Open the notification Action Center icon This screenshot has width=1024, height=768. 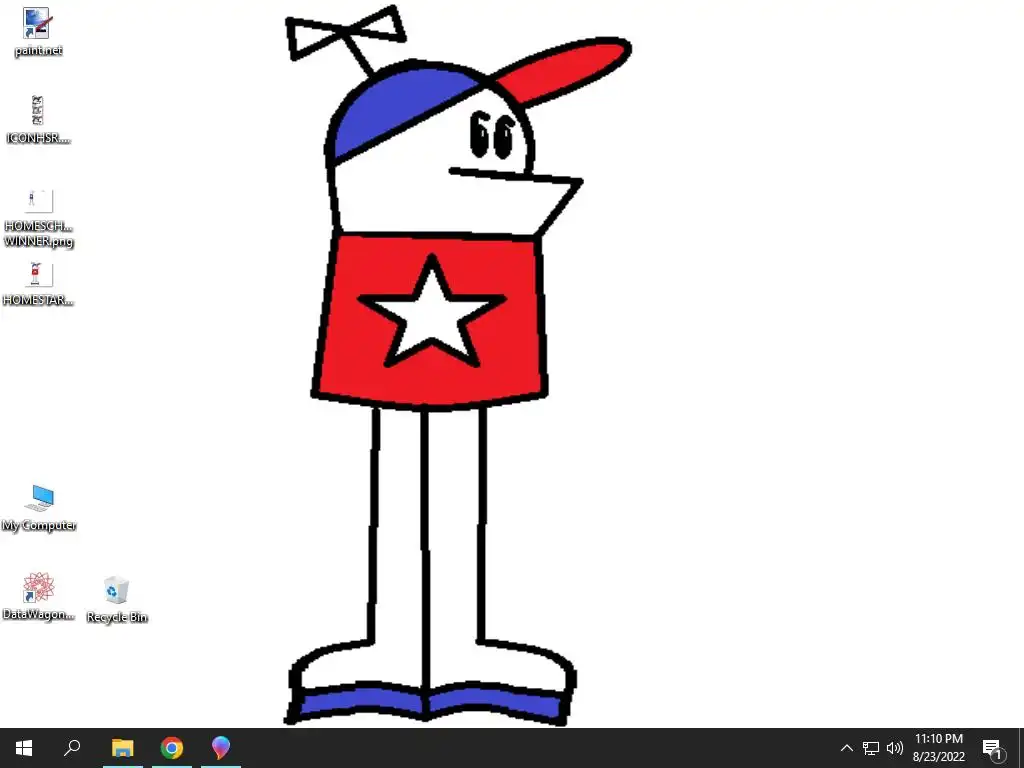coord(993,748)
